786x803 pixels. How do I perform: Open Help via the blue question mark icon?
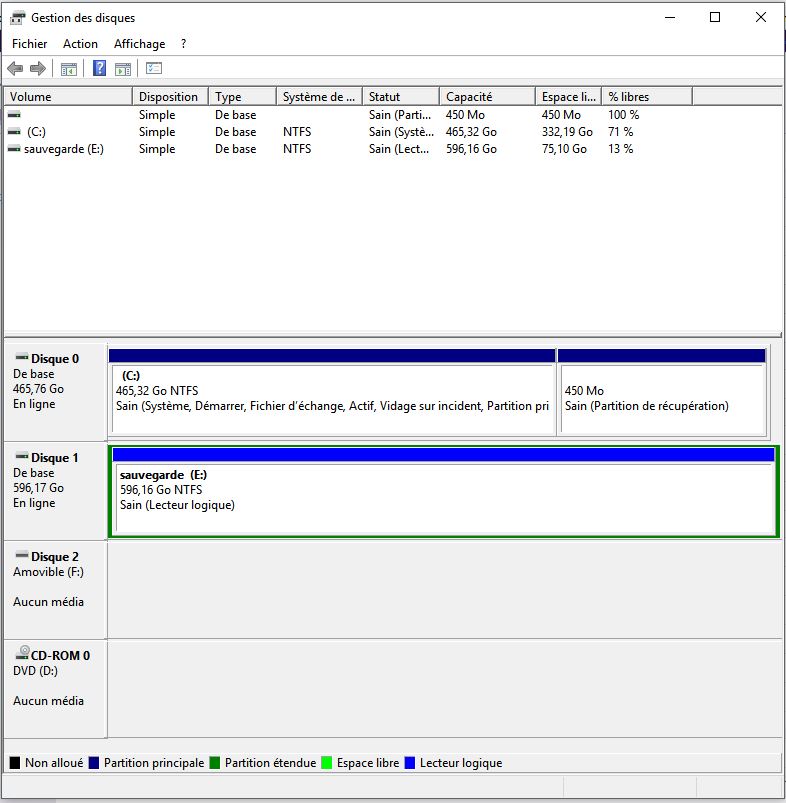coord(99,69)
